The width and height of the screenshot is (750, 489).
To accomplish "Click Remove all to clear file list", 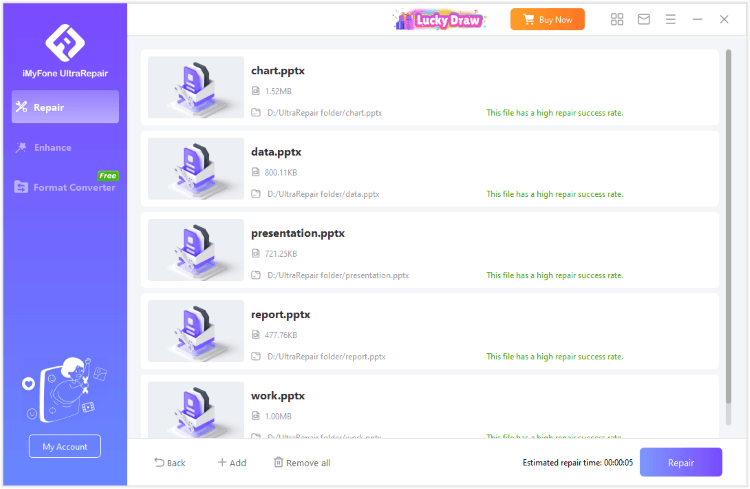I will [302, 463].
